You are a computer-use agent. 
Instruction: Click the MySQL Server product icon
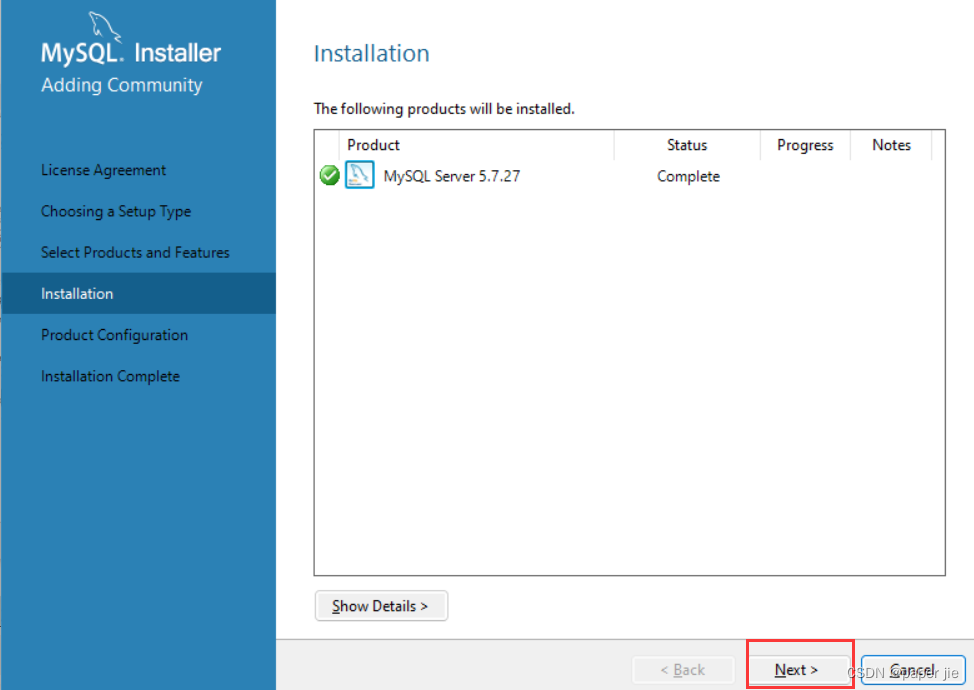point(360,175)
